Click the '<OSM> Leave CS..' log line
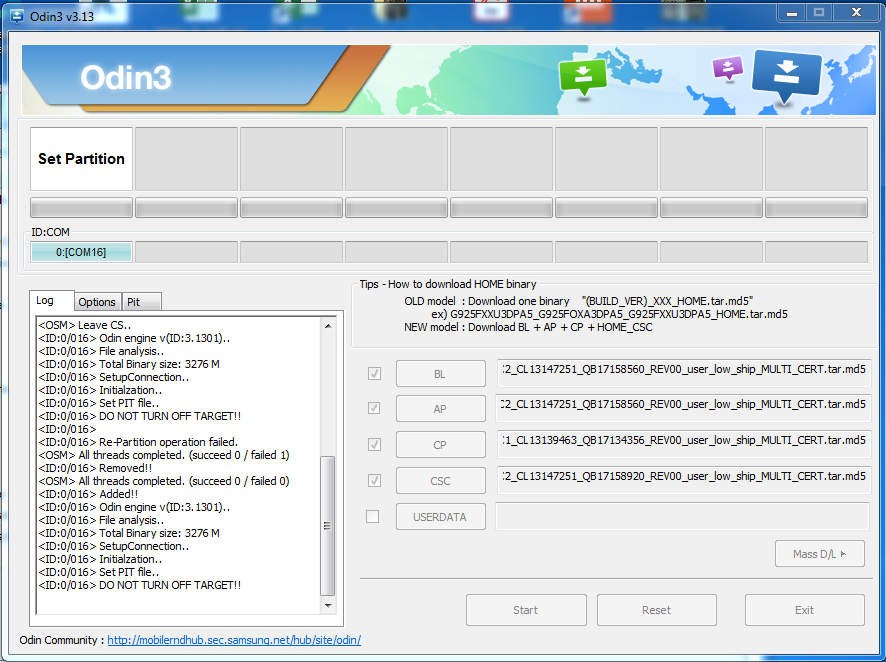This screenshot has width=886, height=662. tap(85, 325)
